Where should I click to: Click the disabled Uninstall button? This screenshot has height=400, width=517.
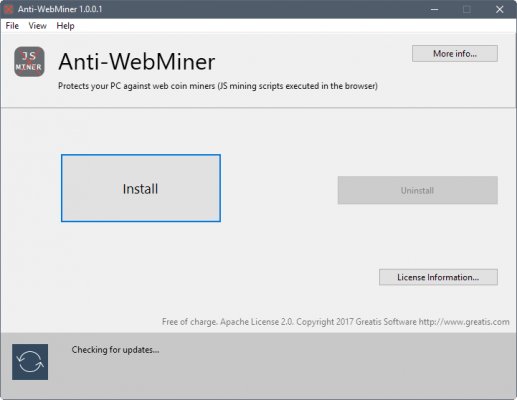[x=418, y=190]
